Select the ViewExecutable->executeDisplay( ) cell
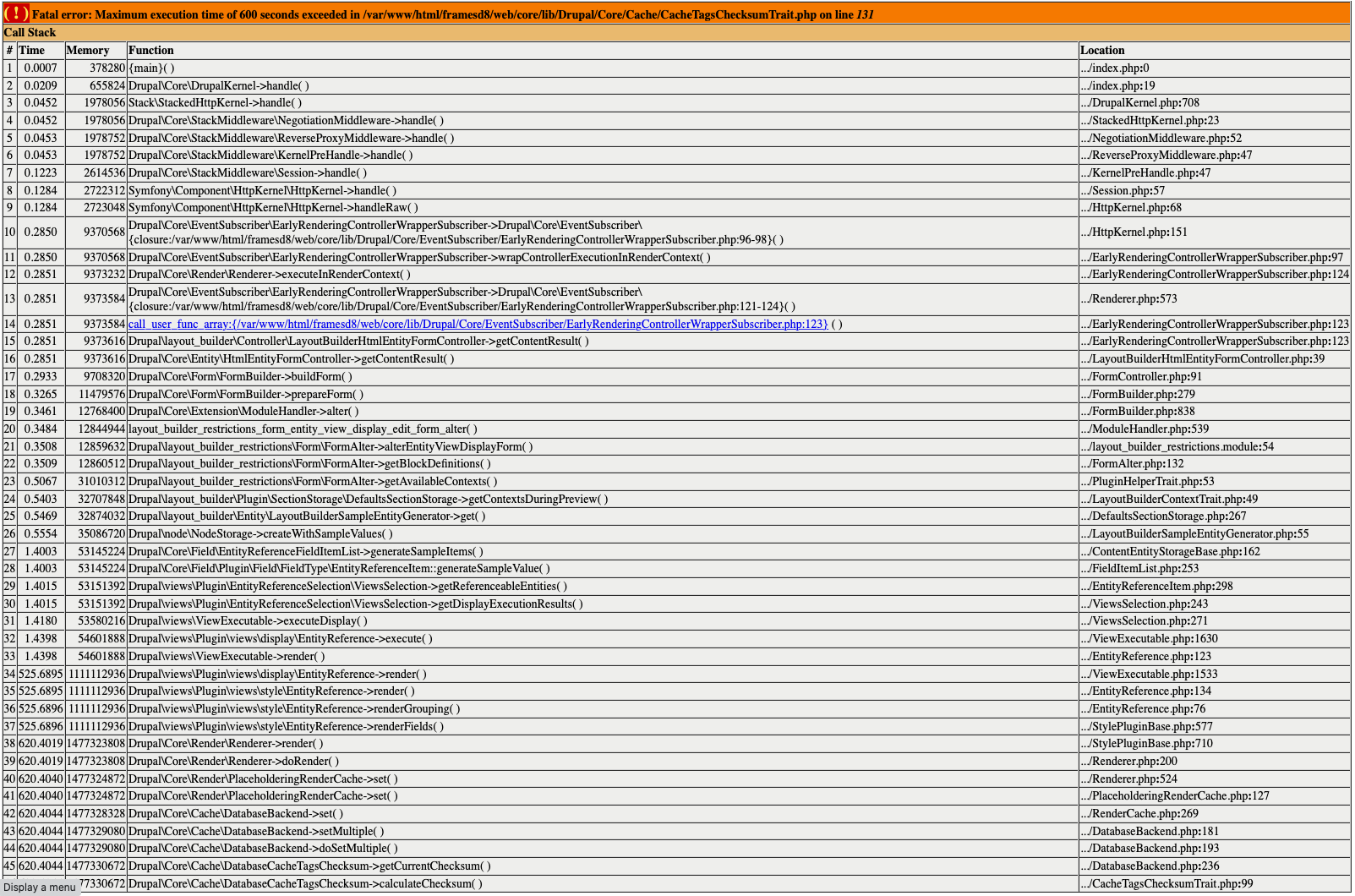1355x896 pixels. click(x=603, y=621)
